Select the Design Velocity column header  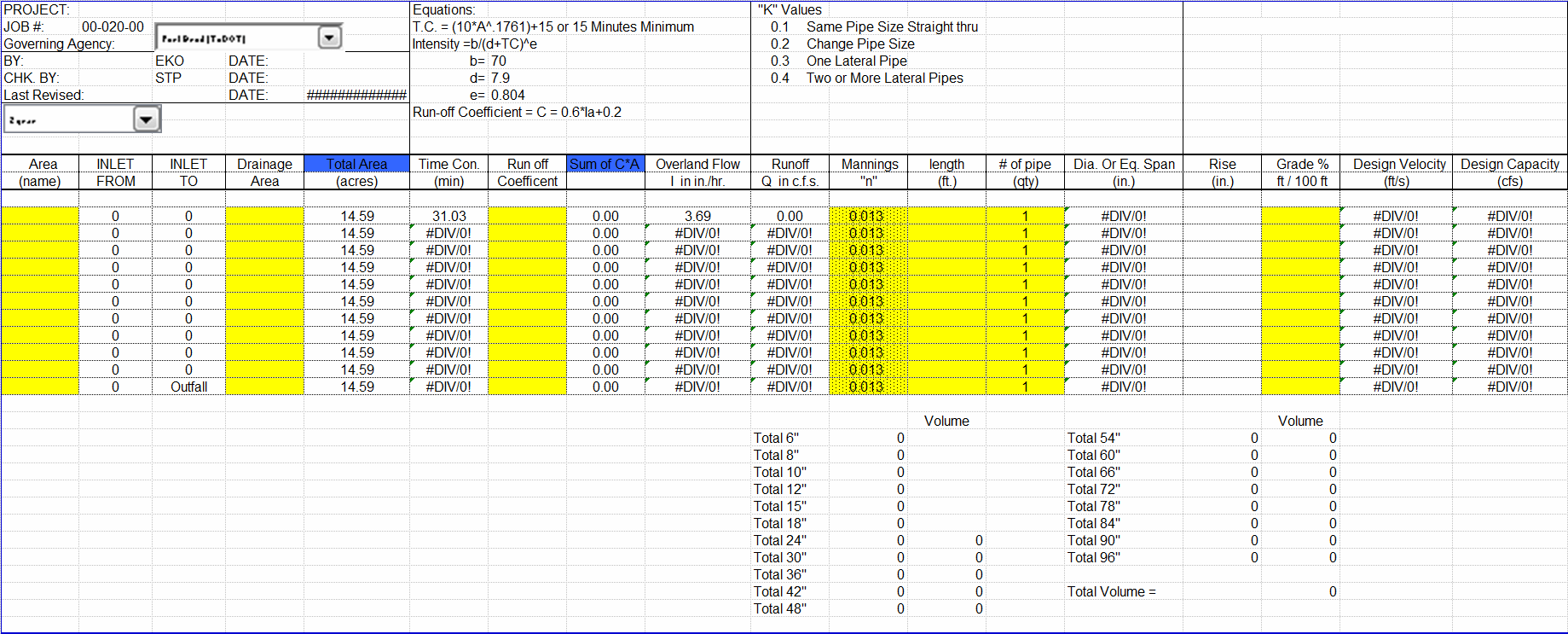(1398, 164)
